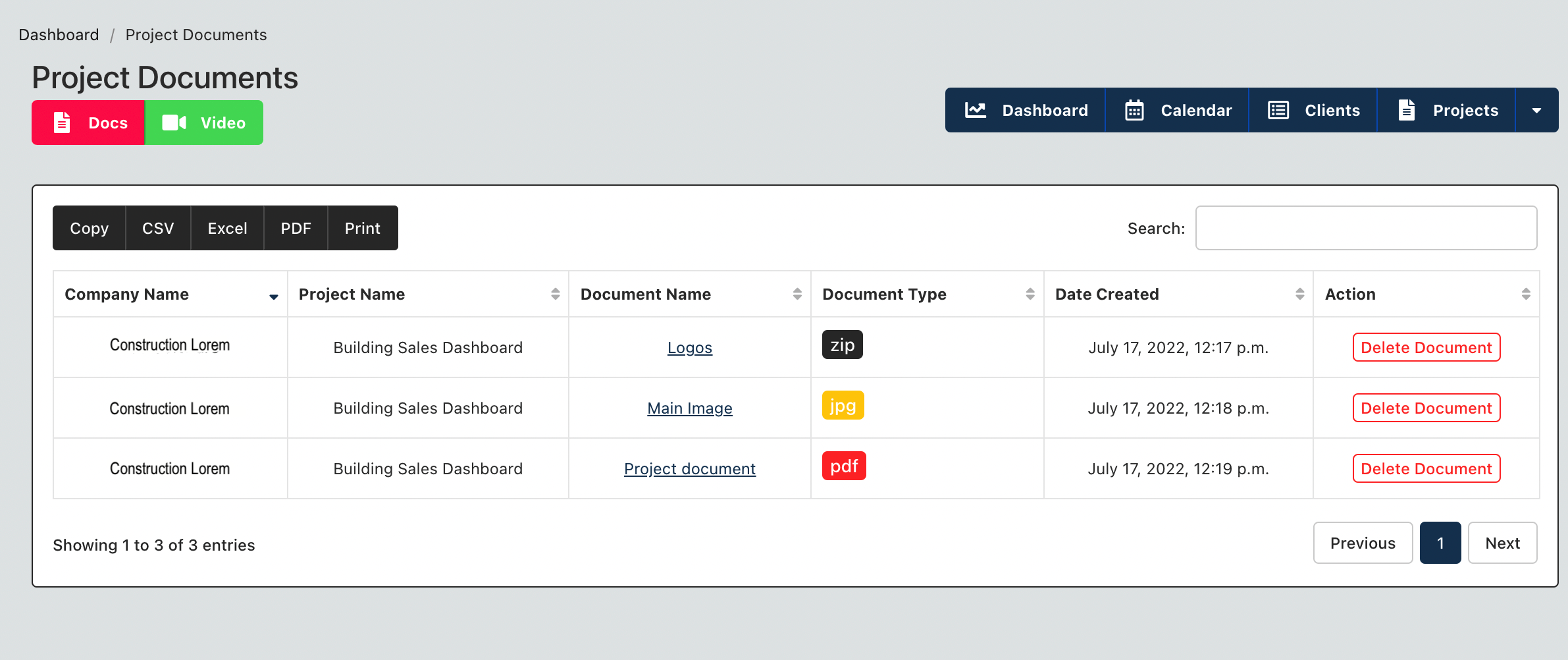
Task: Click the jpg type badge
Action: 843,405
